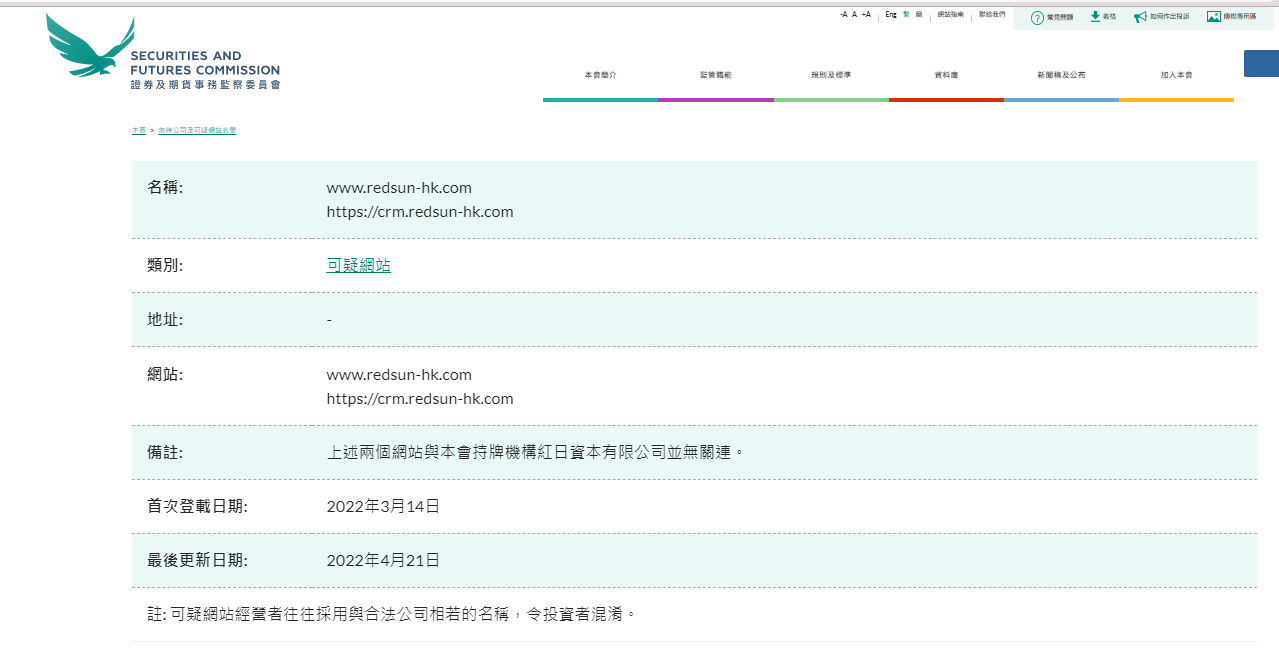Switch language to Eng
1279x650 pixels.
890,15
